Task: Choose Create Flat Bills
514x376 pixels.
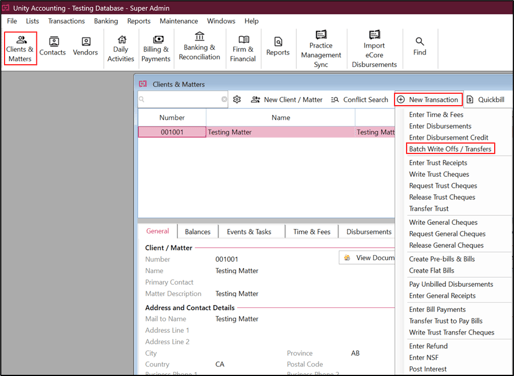Action: [431, 270]
